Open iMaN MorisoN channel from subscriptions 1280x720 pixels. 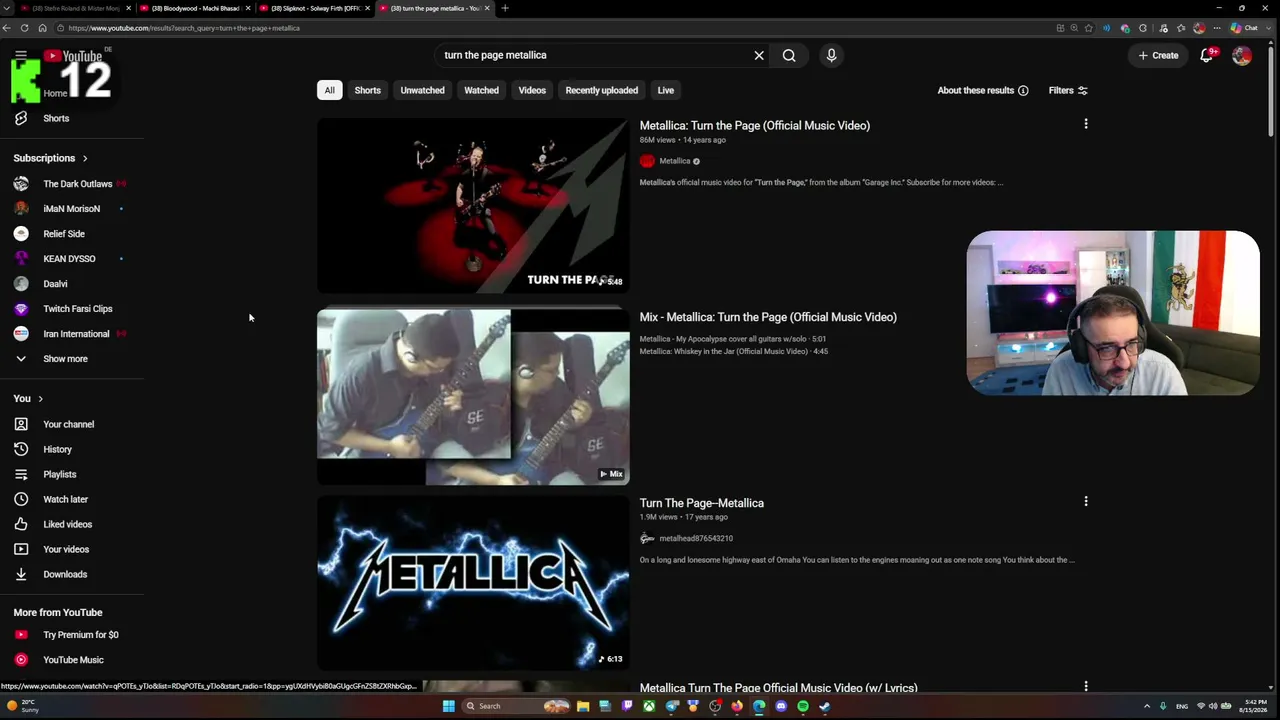(x=72, y=209)
